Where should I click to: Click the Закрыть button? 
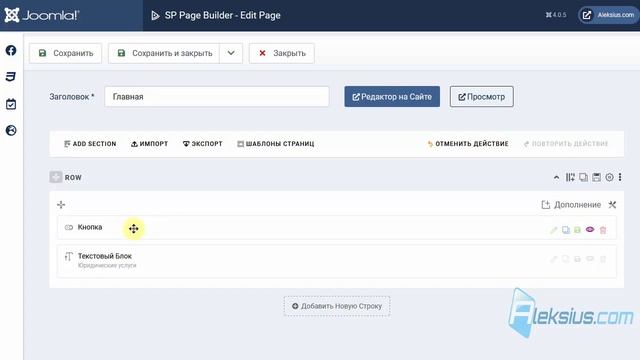pos(282,53)
